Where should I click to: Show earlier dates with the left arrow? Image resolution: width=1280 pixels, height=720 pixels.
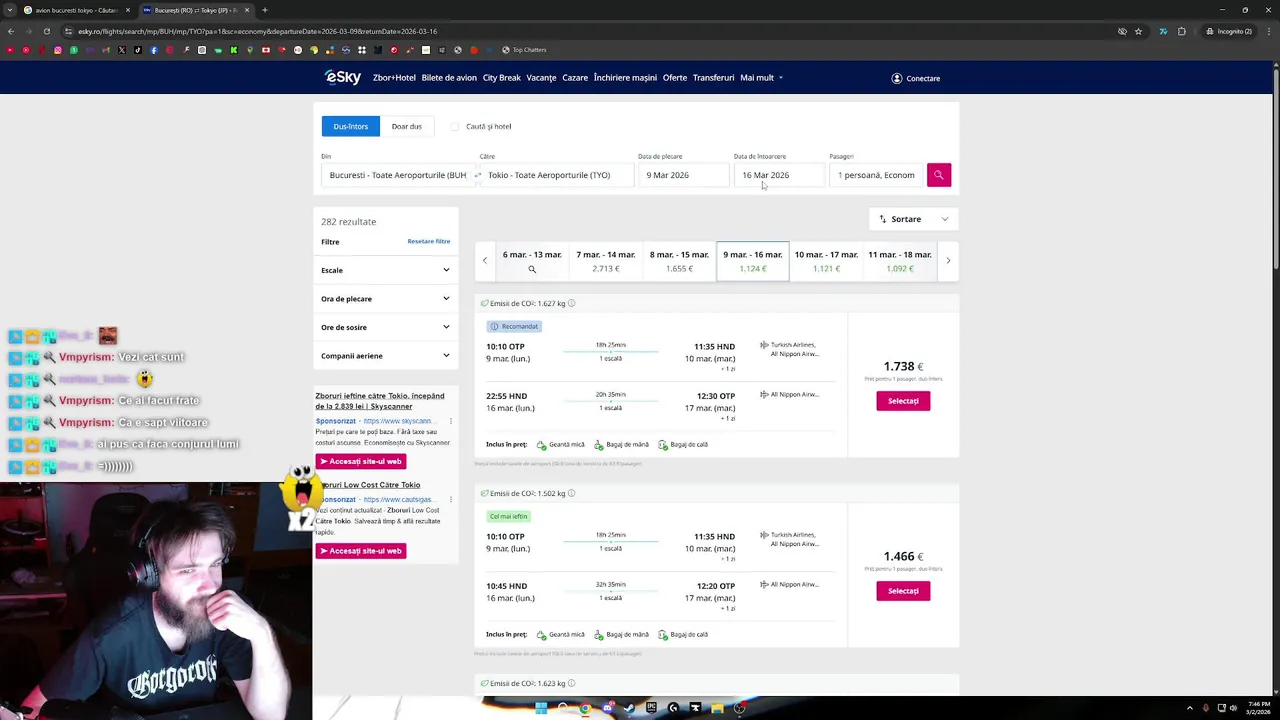tap(485, 261)
